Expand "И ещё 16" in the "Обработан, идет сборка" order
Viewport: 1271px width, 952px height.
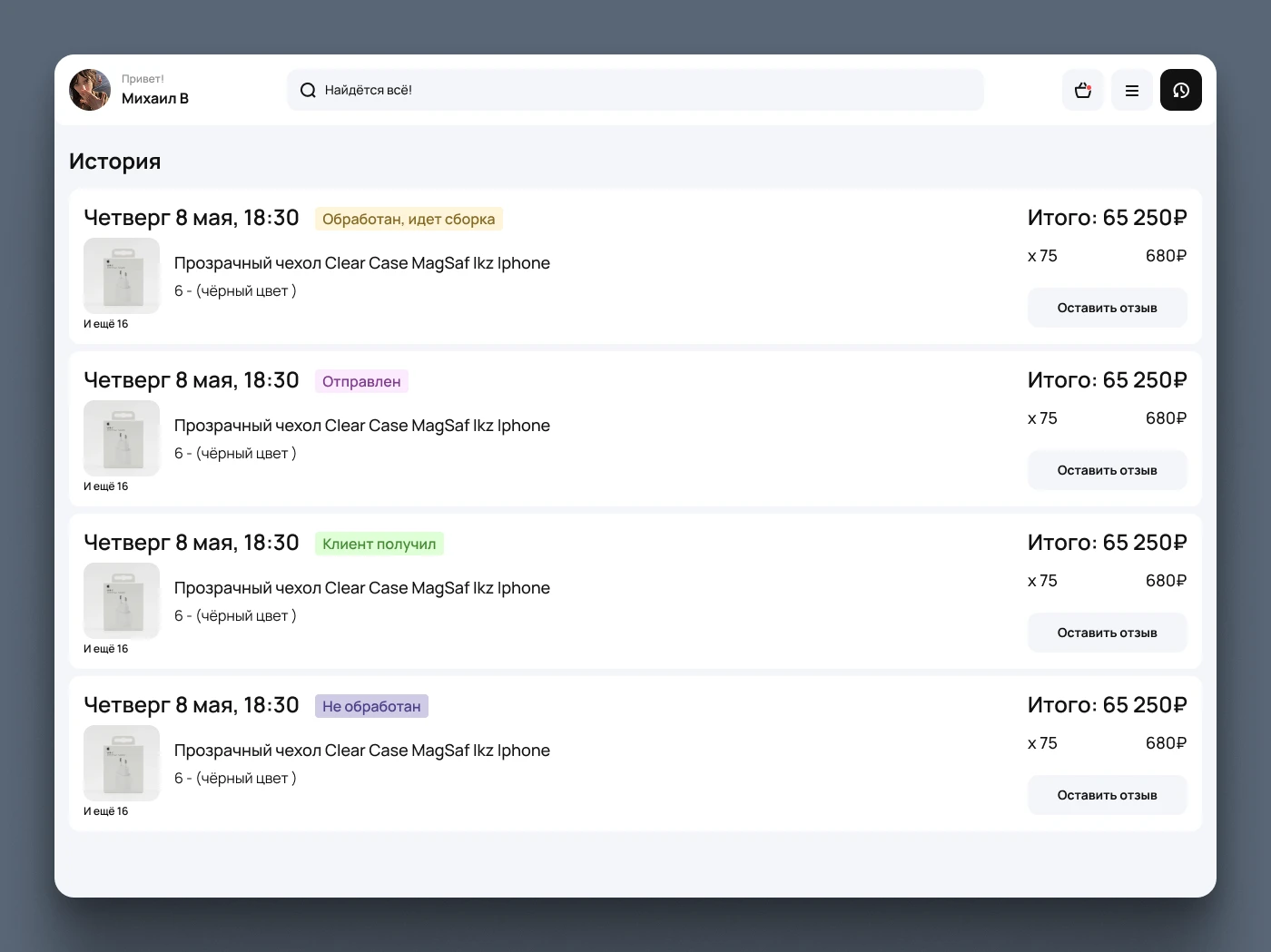tap(106, 324)
